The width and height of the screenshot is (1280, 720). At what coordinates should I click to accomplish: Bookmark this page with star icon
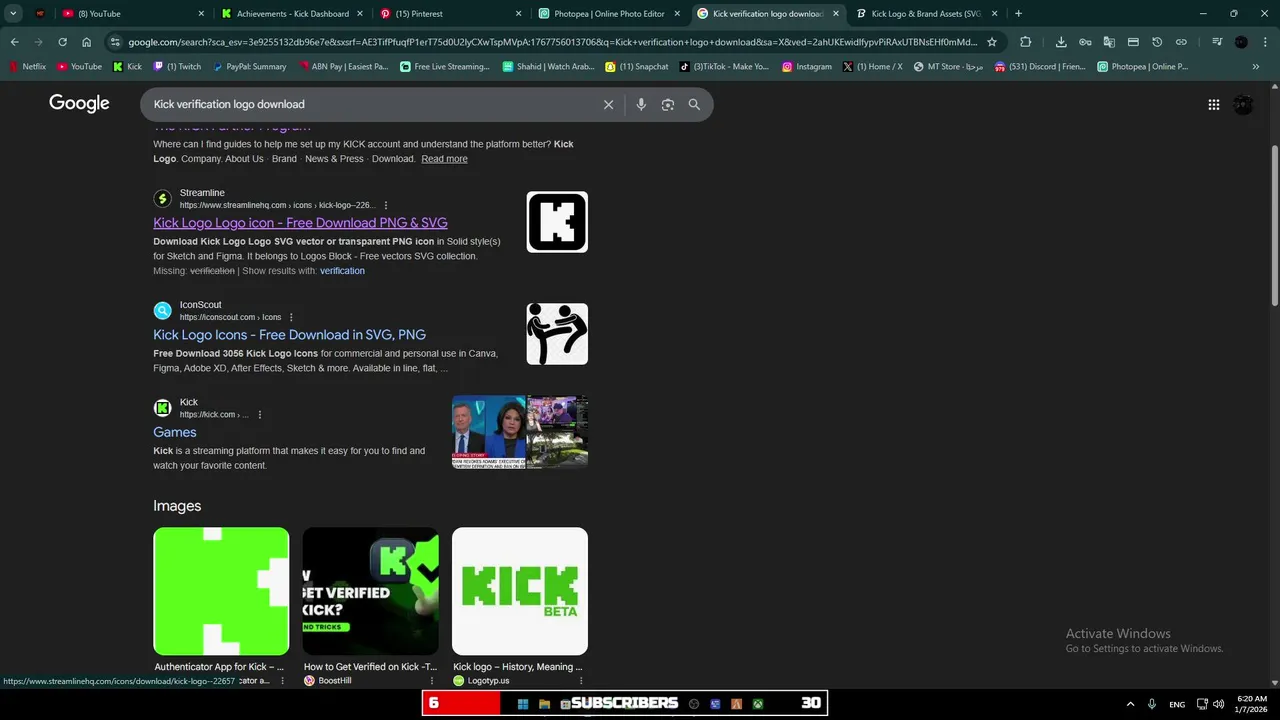[x=992, y=42]
